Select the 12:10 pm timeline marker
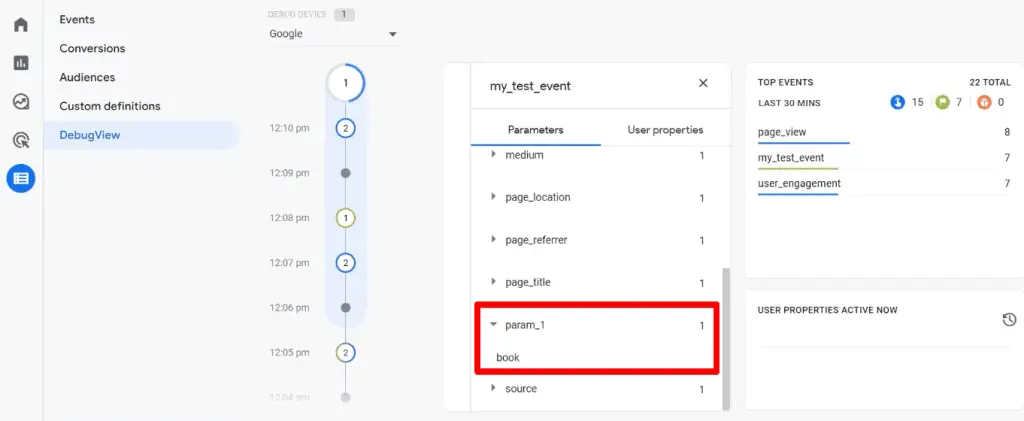The height and width of the screenshot is (421, 1024). (345, 129)
